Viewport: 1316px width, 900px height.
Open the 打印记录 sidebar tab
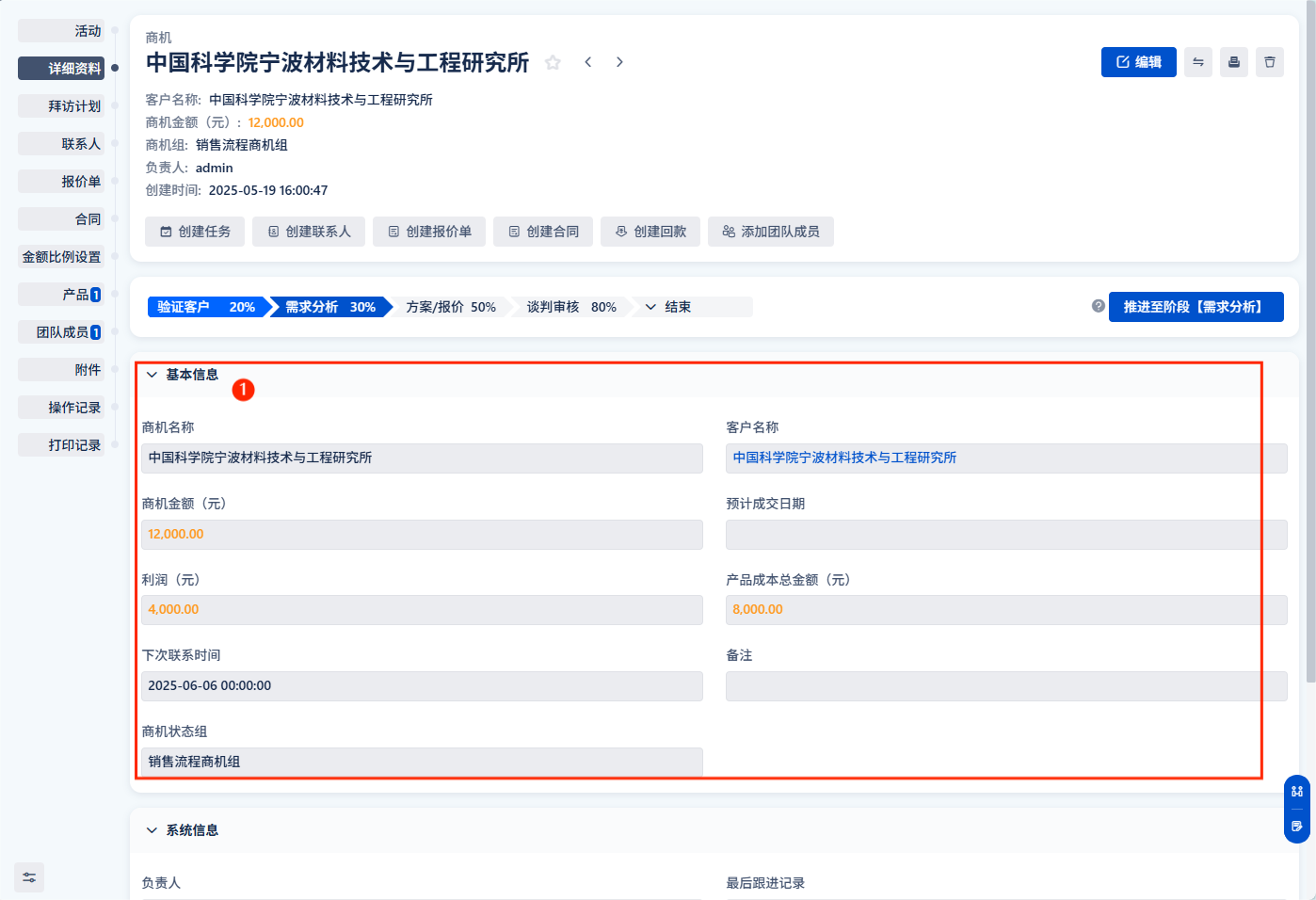pos(61,445)
